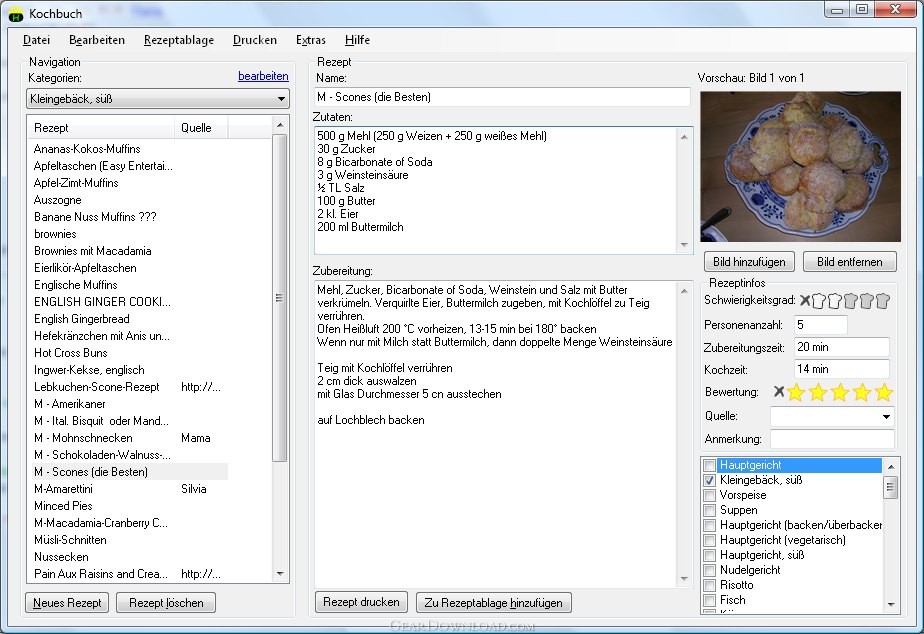Clear difficulty with X before chef hats

click(804, 301)
